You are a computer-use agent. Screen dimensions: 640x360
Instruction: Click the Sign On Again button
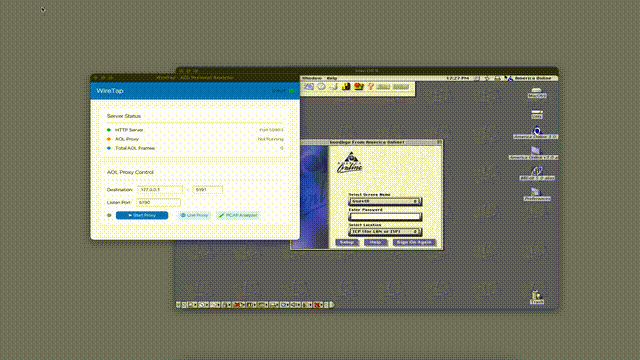414,242
